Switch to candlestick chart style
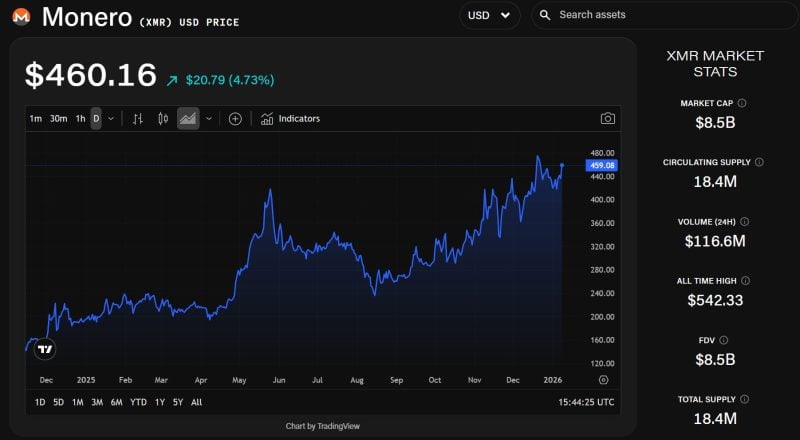 tap(163, 119)
